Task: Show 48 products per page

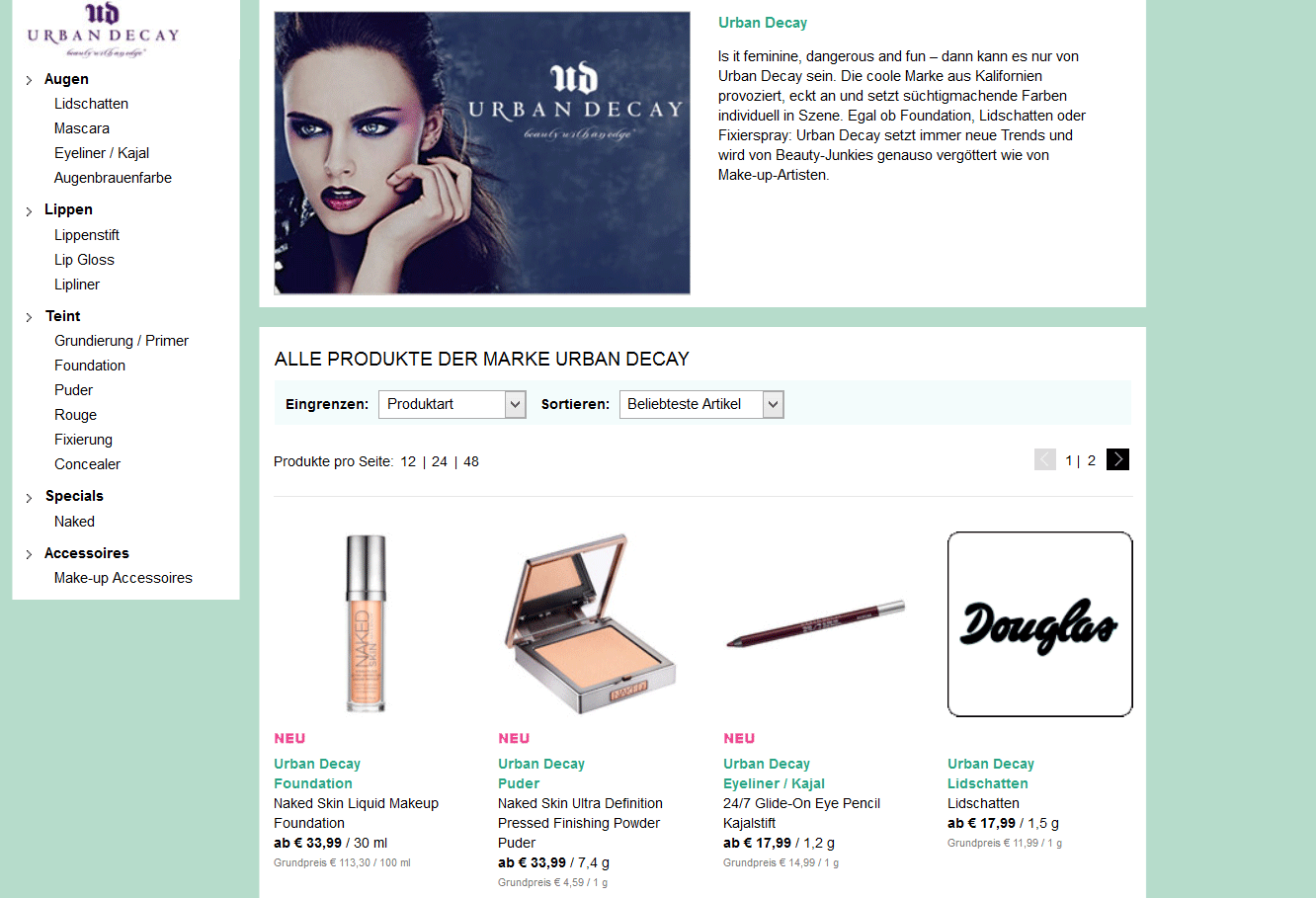Action: pyautogui.click(x=471, y=461)
